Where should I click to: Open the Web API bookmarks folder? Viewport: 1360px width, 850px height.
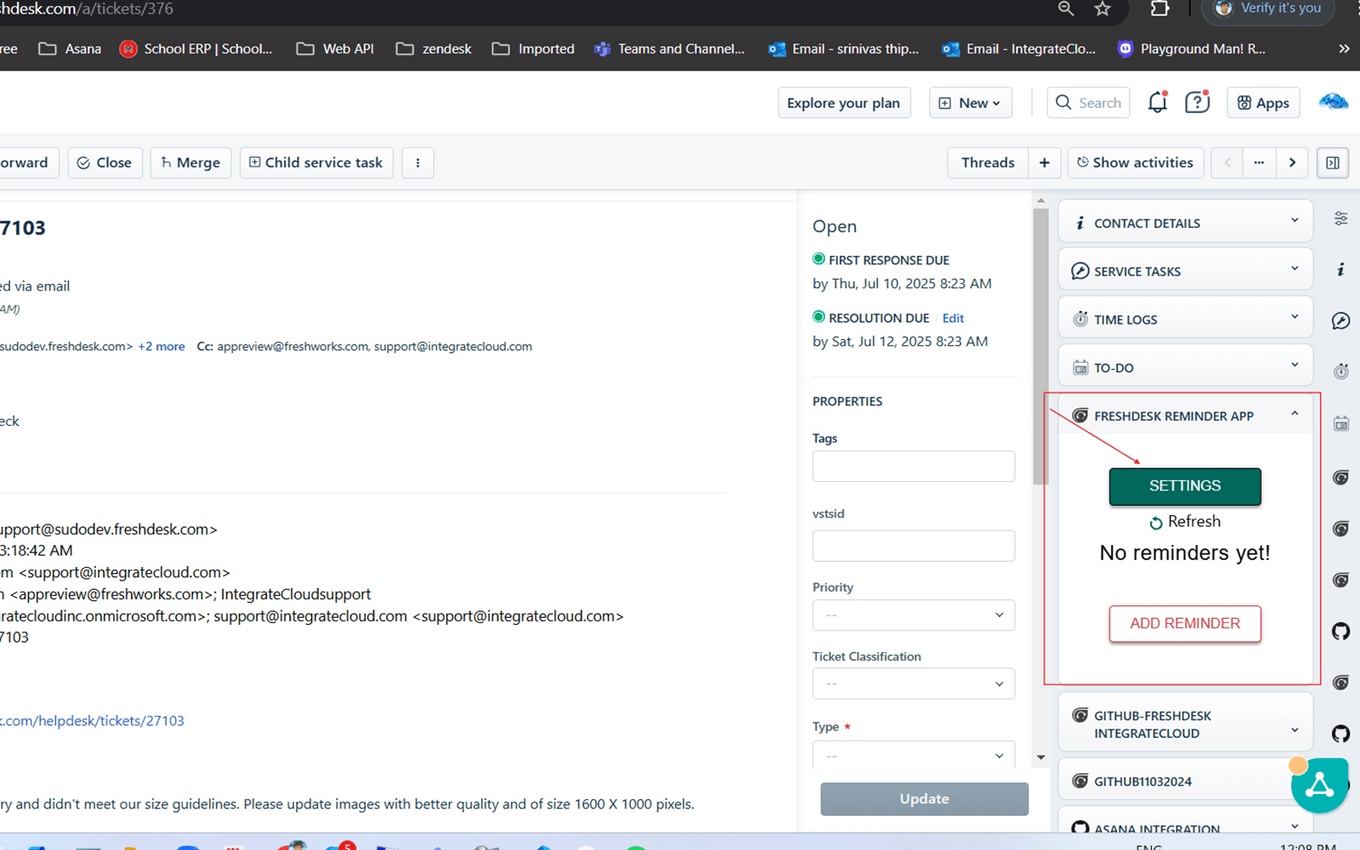337,48
